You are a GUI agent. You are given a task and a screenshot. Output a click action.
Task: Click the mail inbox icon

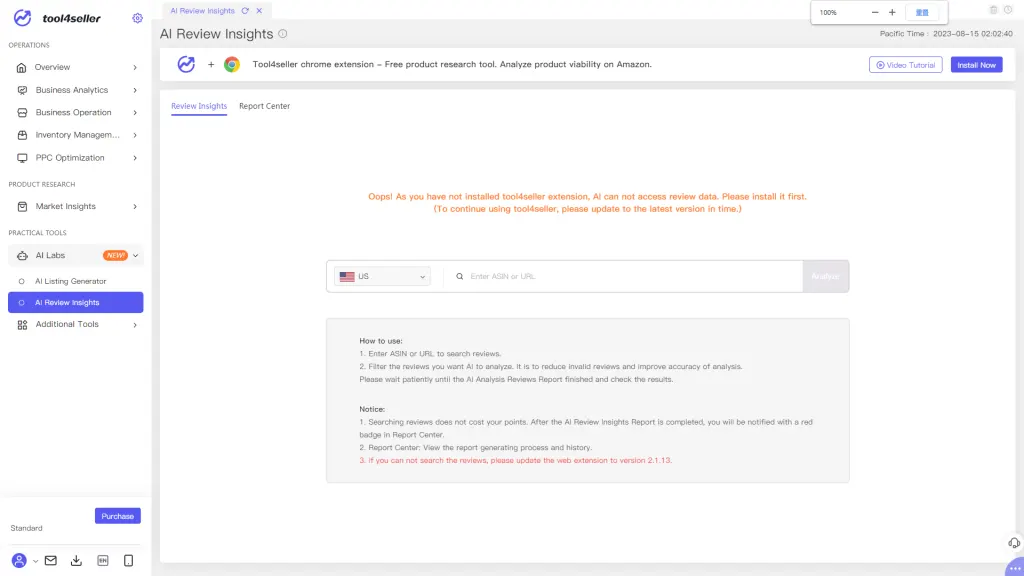click(x=51, y=561)
